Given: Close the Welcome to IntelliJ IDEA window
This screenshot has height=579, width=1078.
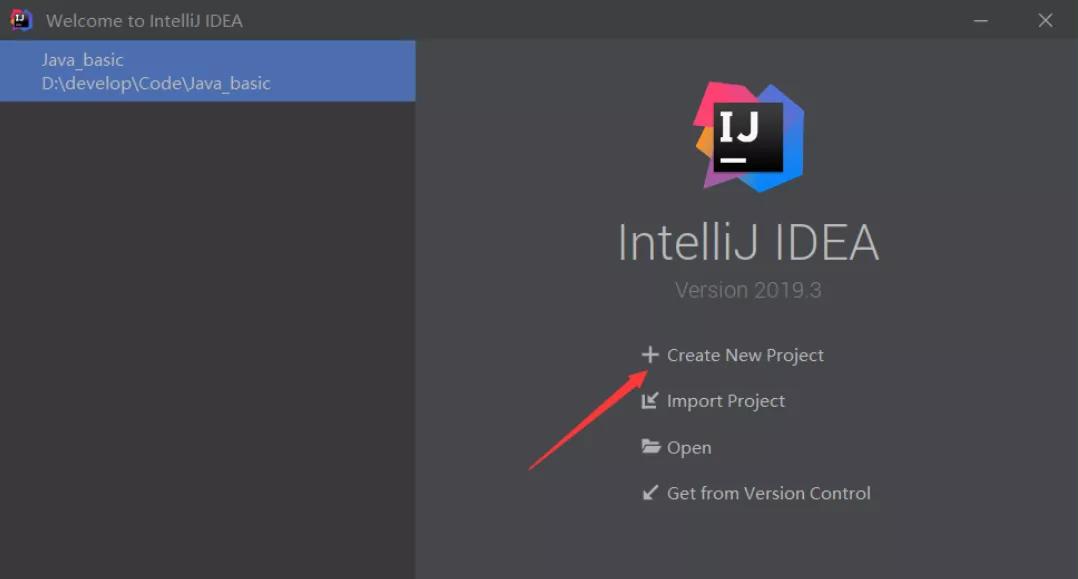Looking at the screenshot, I should (x=1045, y=20).
